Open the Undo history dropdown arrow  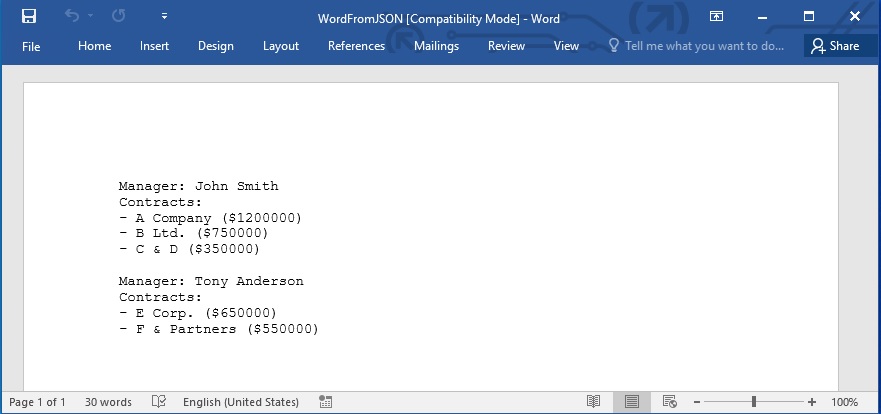[91, 16]
